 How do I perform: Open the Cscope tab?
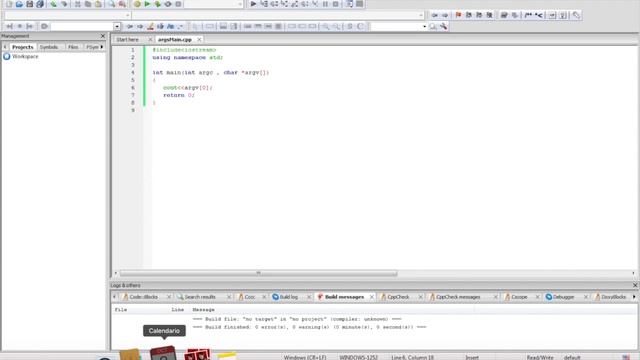[519, 297]
